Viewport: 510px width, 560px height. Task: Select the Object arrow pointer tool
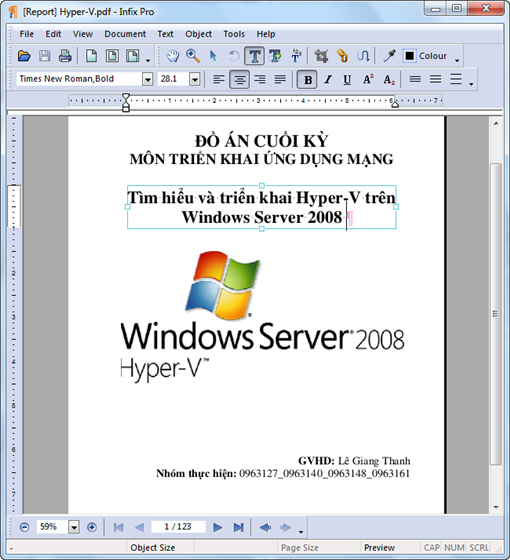(x=213, y=56)
